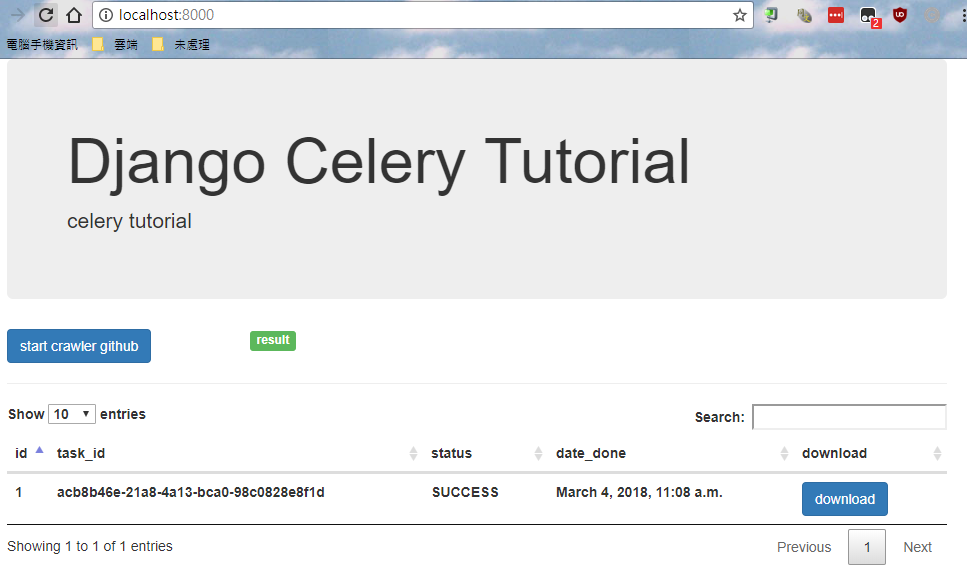Click the Showing 1 to 1 of 1 entries text
967x580 pixels.
(x=89, y=546)
